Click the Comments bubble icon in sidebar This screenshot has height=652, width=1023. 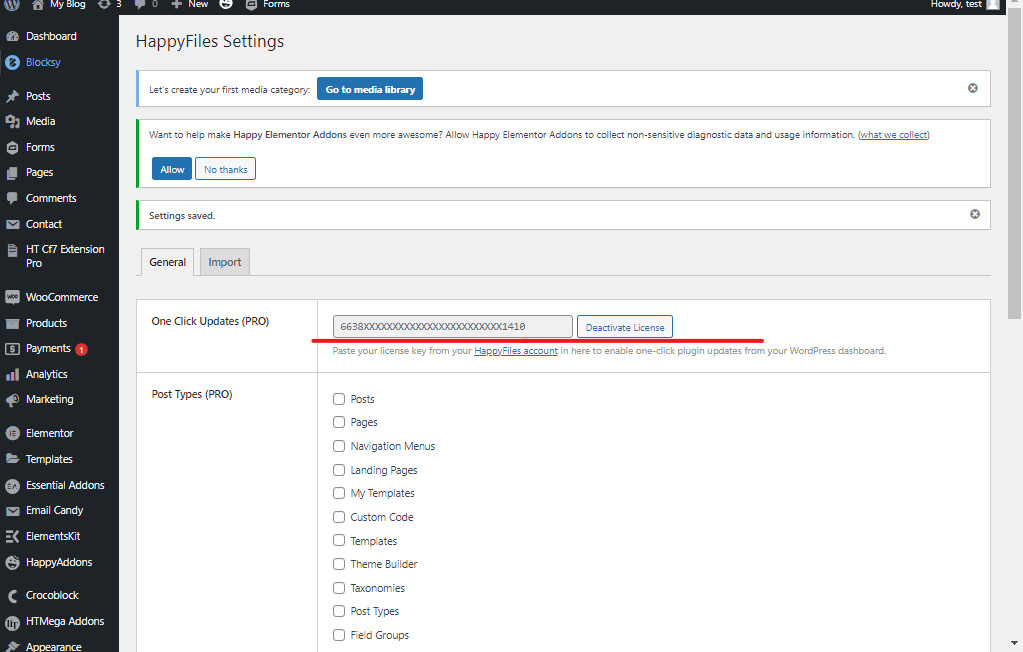(12, 198)
